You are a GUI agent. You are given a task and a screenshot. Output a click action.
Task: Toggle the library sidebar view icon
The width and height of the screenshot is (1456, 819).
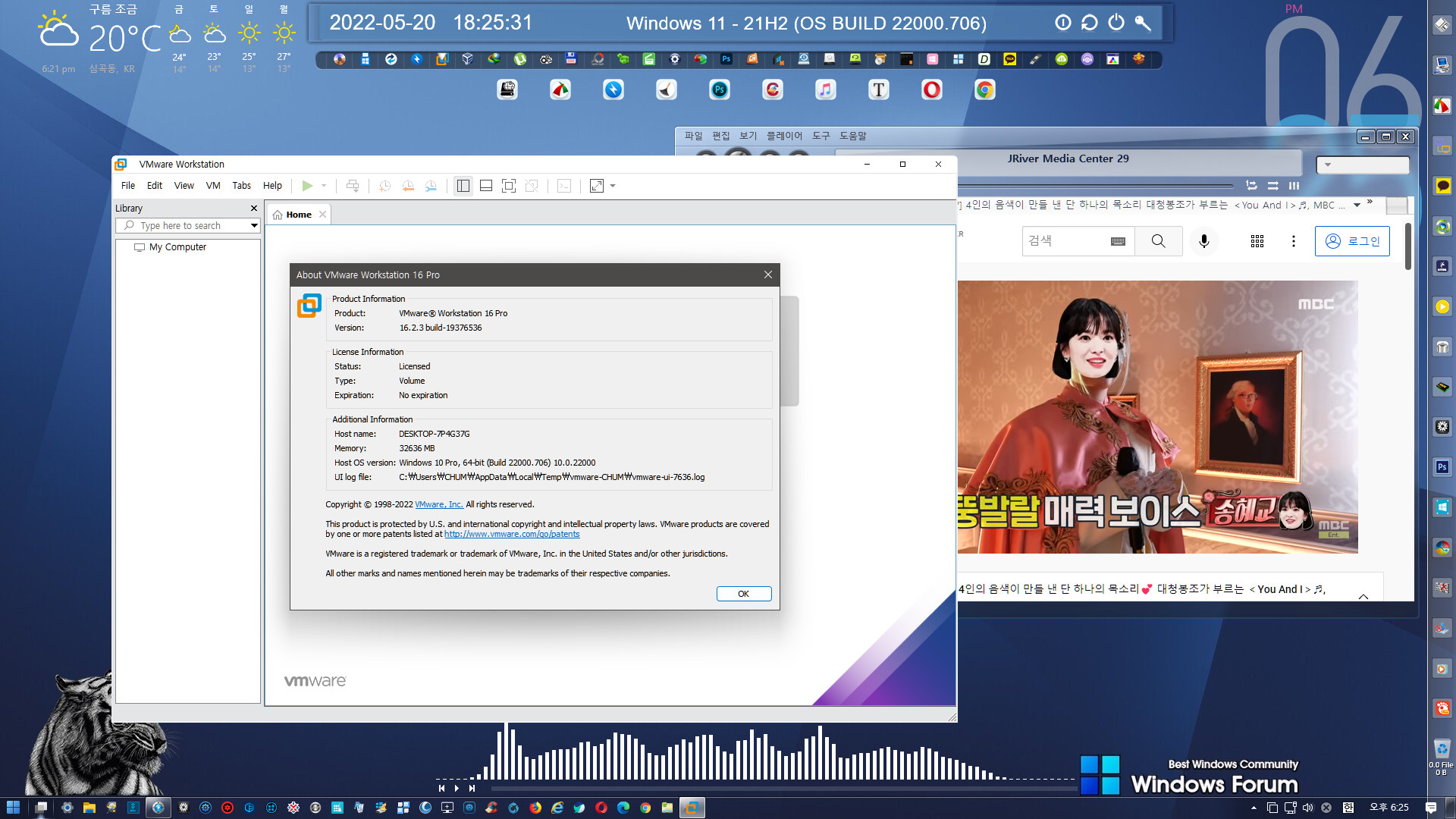[x=463, y=186]
